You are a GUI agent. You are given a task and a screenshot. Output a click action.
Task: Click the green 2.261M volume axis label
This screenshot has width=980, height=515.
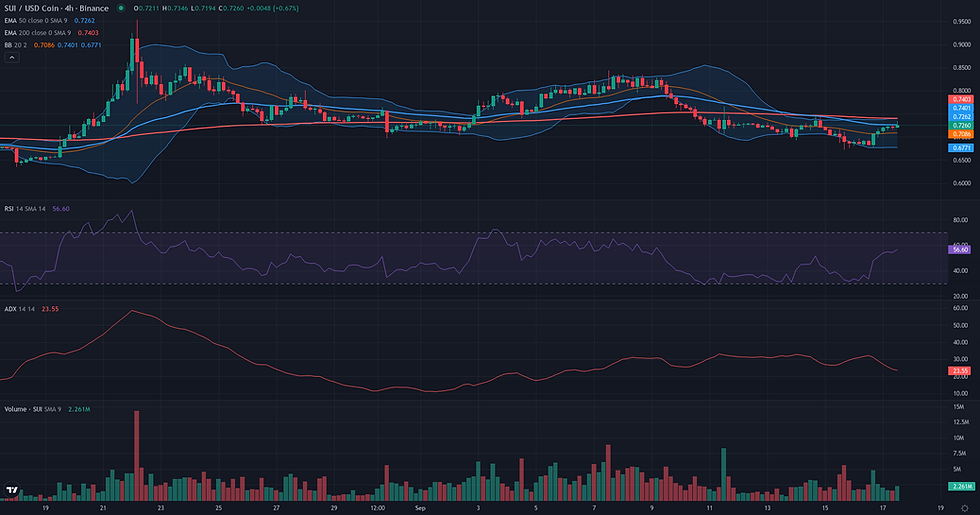point(962,486)
